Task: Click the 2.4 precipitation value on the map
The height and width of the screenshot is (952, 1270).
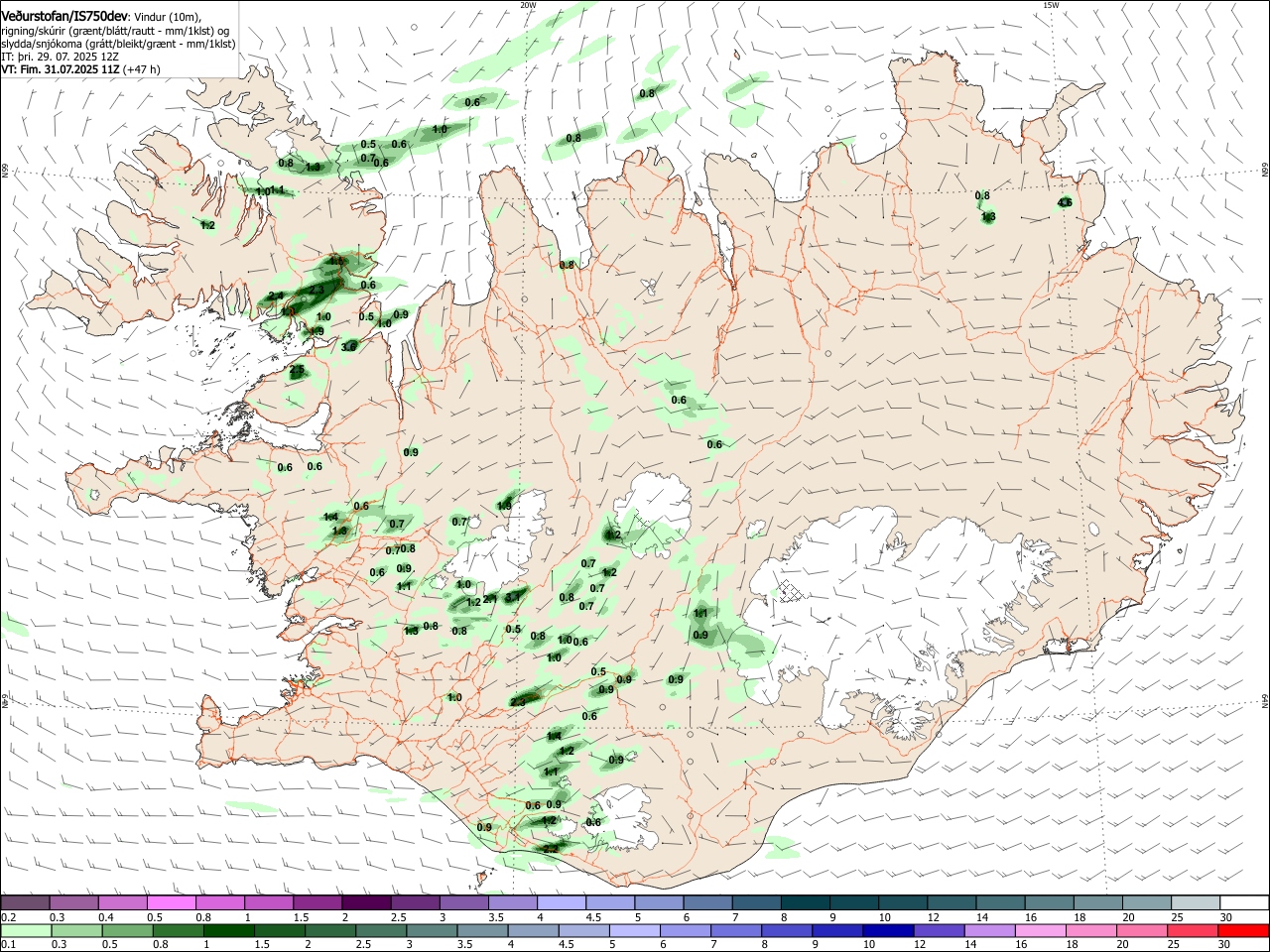Action: pos(276,297)
